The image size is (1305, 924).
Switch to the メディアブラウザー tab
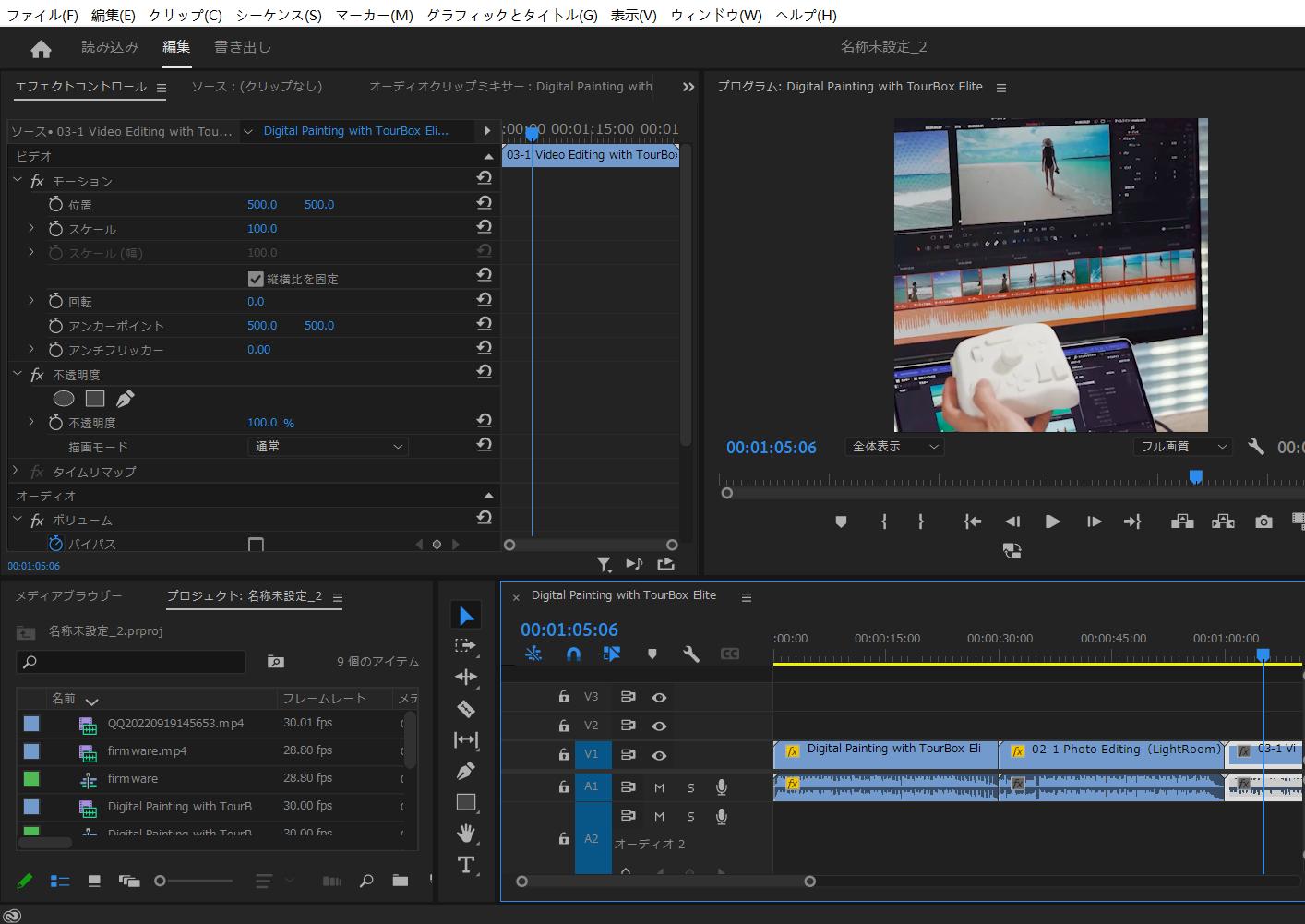[x=69, y=595]
